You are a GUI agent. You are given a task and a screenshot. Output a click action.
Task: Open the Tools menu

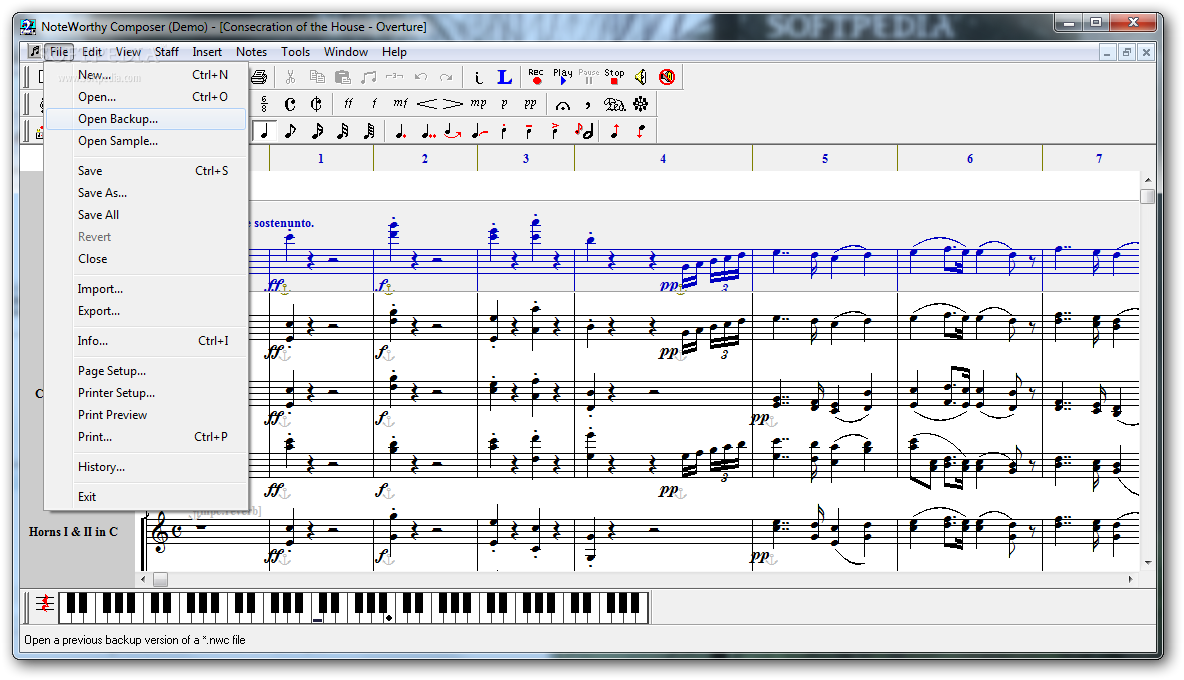click(295, 52)
